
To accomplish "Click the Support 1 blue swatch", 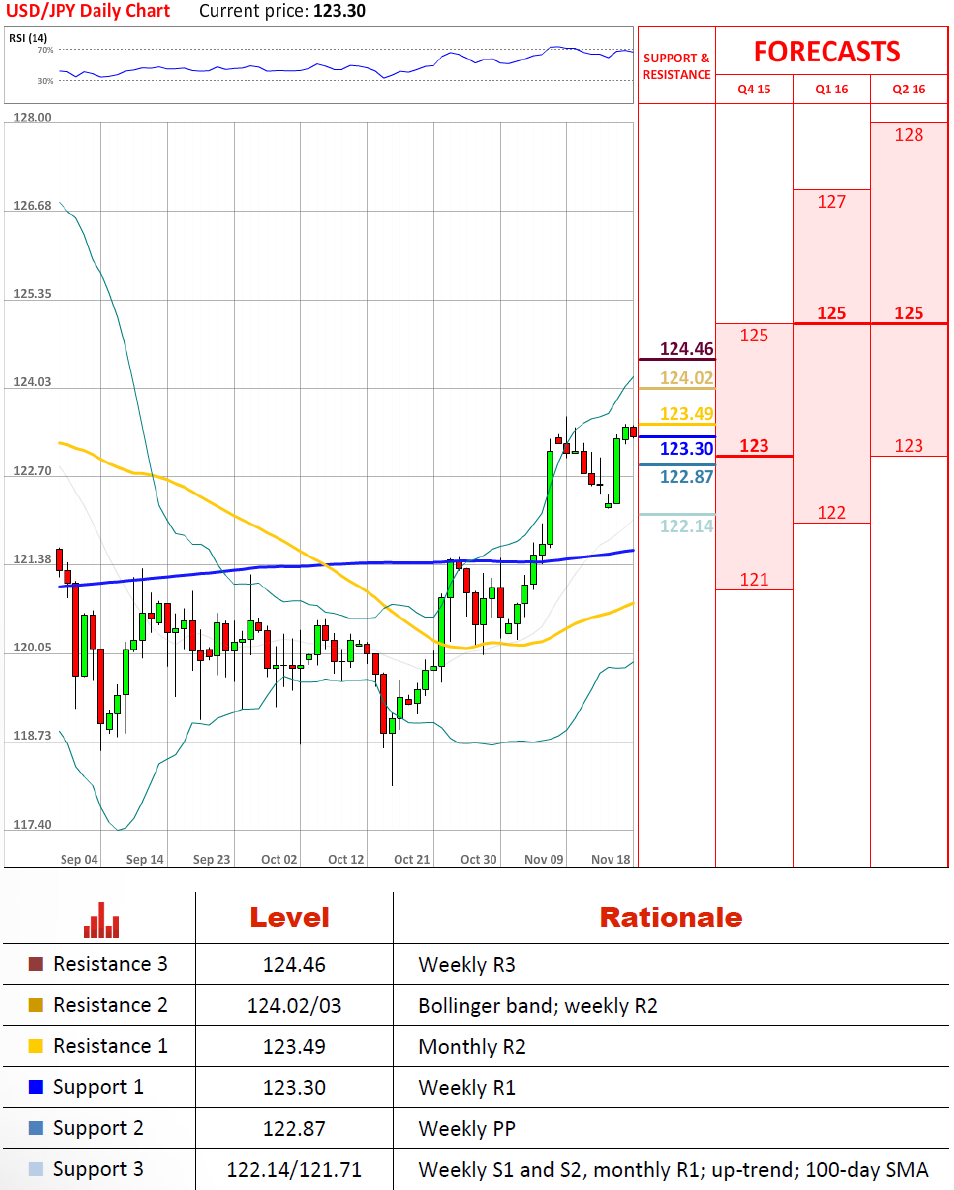I will click(36, 1087).
